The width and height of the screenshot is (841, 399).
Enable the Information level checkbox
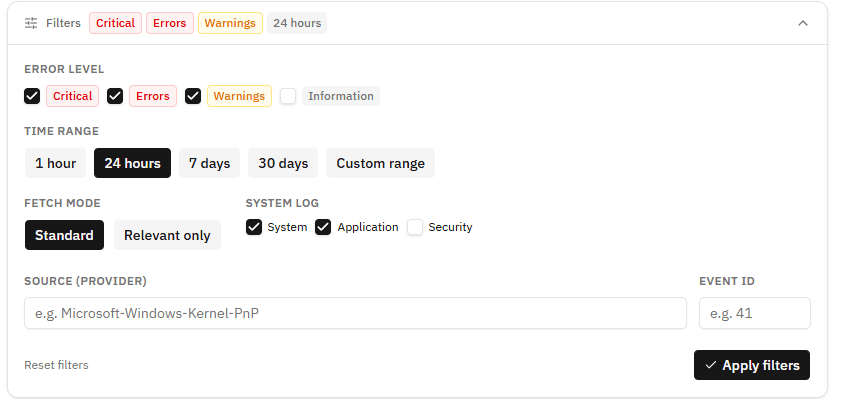tap(288, 96)
